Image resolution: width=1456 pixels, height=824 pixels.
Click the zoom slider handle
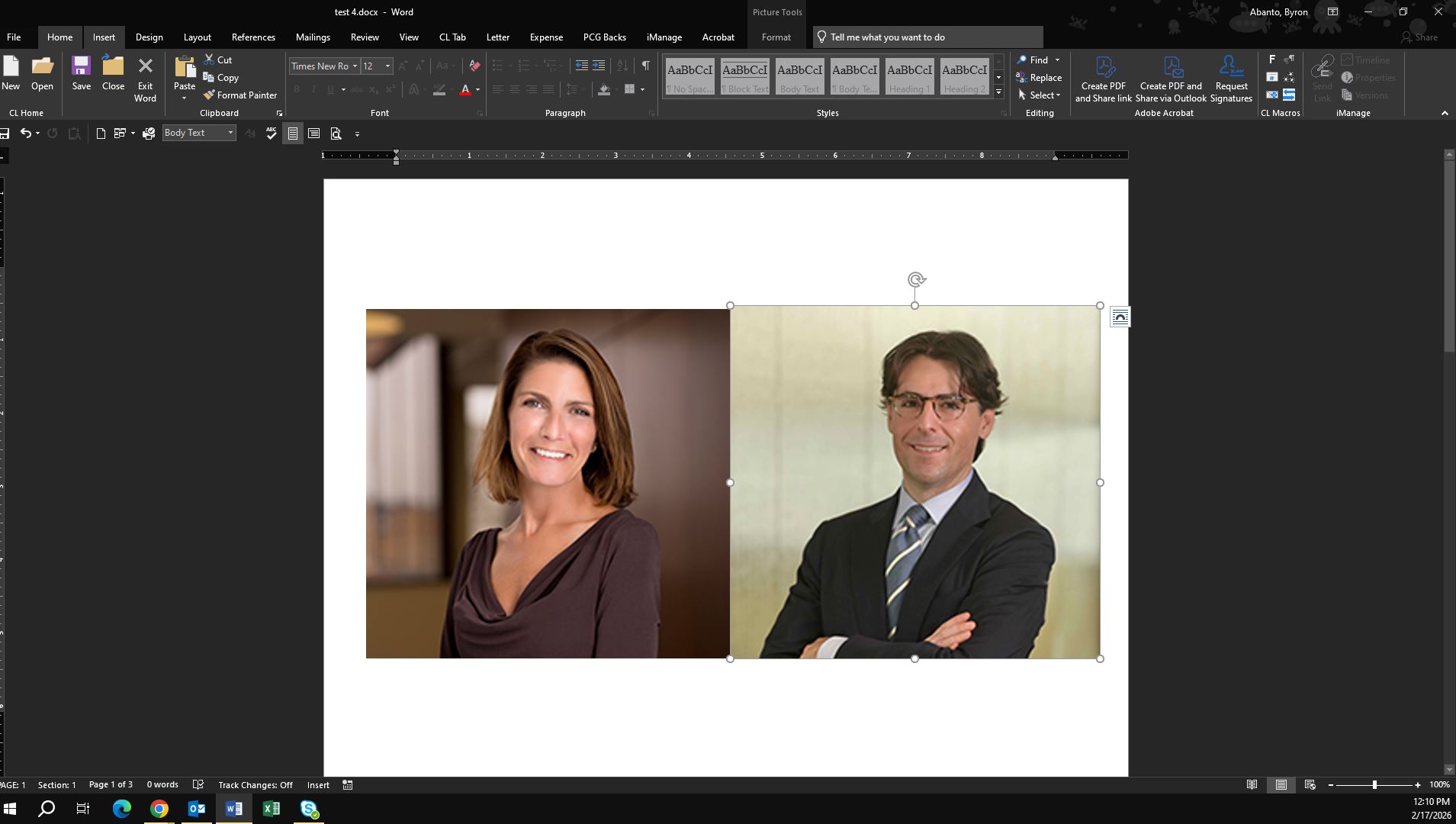[1374, 785]
